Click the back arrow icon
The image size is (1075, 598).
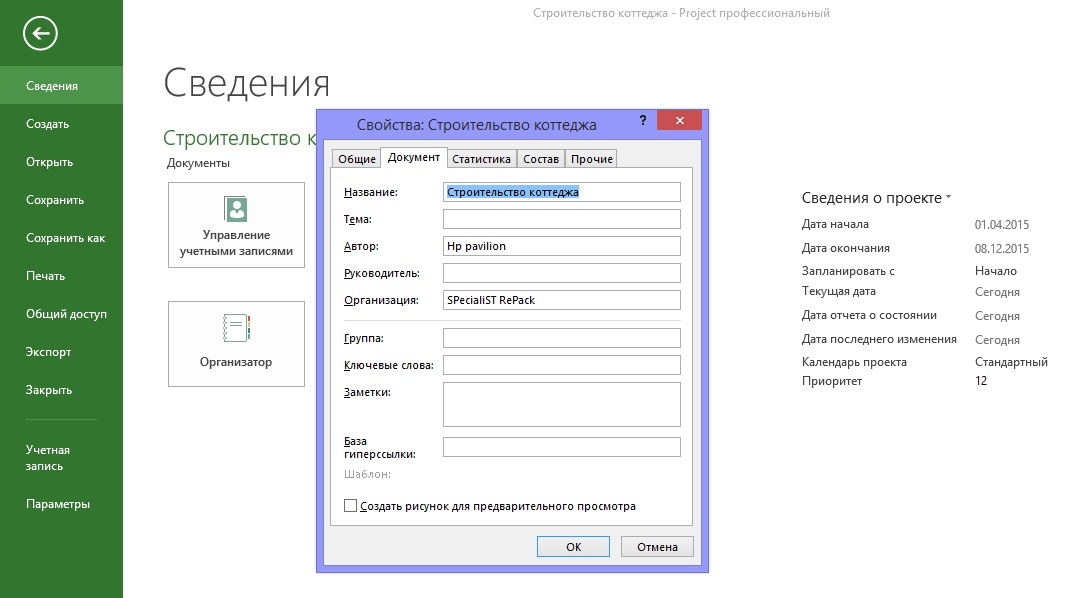41,34
